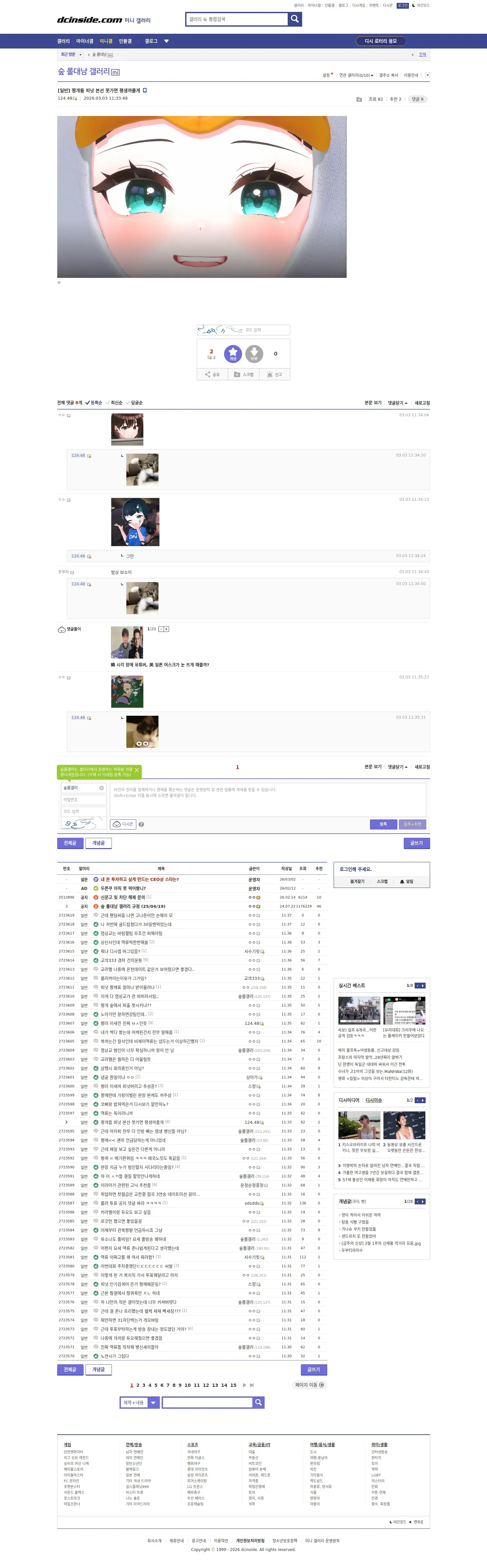This screenshot has height=1568, width=487.
Task: Click the next-page arrow in pagination
Action: tap(245, 1385)
